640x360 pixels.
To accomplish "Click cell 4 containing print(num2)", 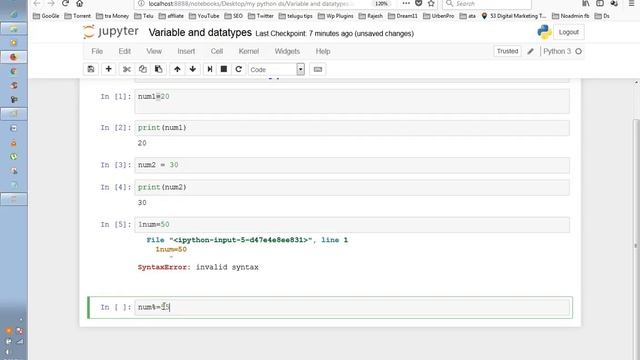I will pyautogui.click(x=352, y=187).
